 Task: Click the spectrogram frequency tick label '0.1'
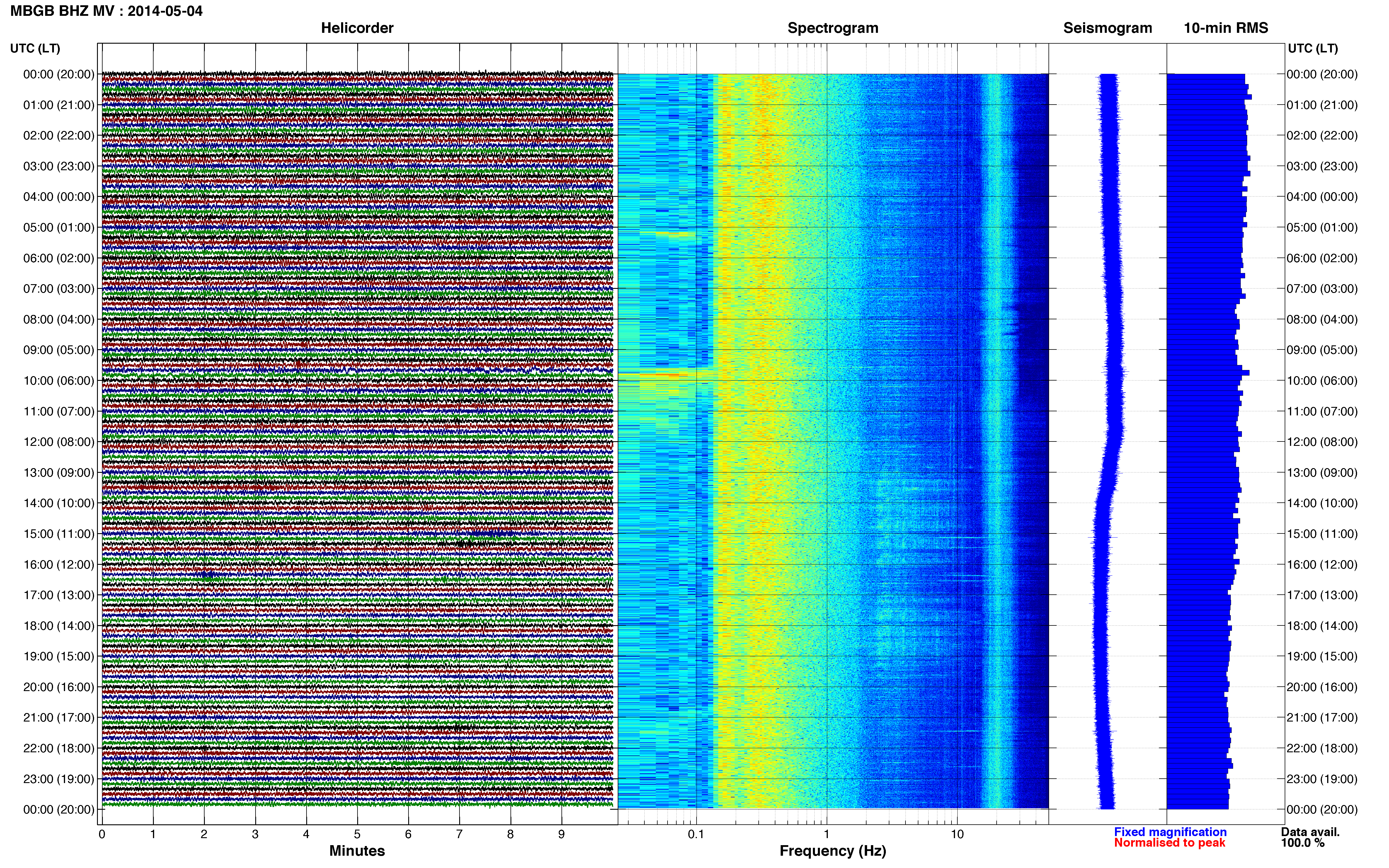[696, 834]
